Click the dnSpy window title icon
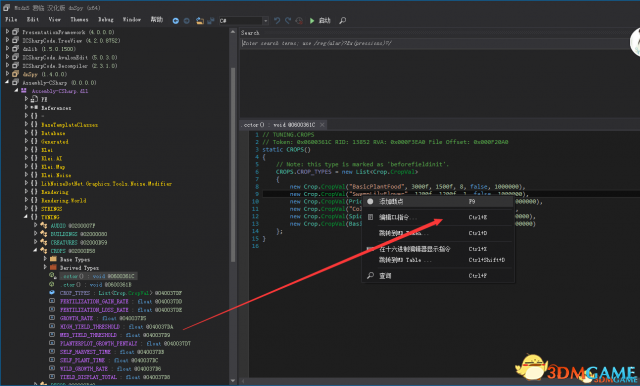Viewport: 640px width, 386px height. 7,7
